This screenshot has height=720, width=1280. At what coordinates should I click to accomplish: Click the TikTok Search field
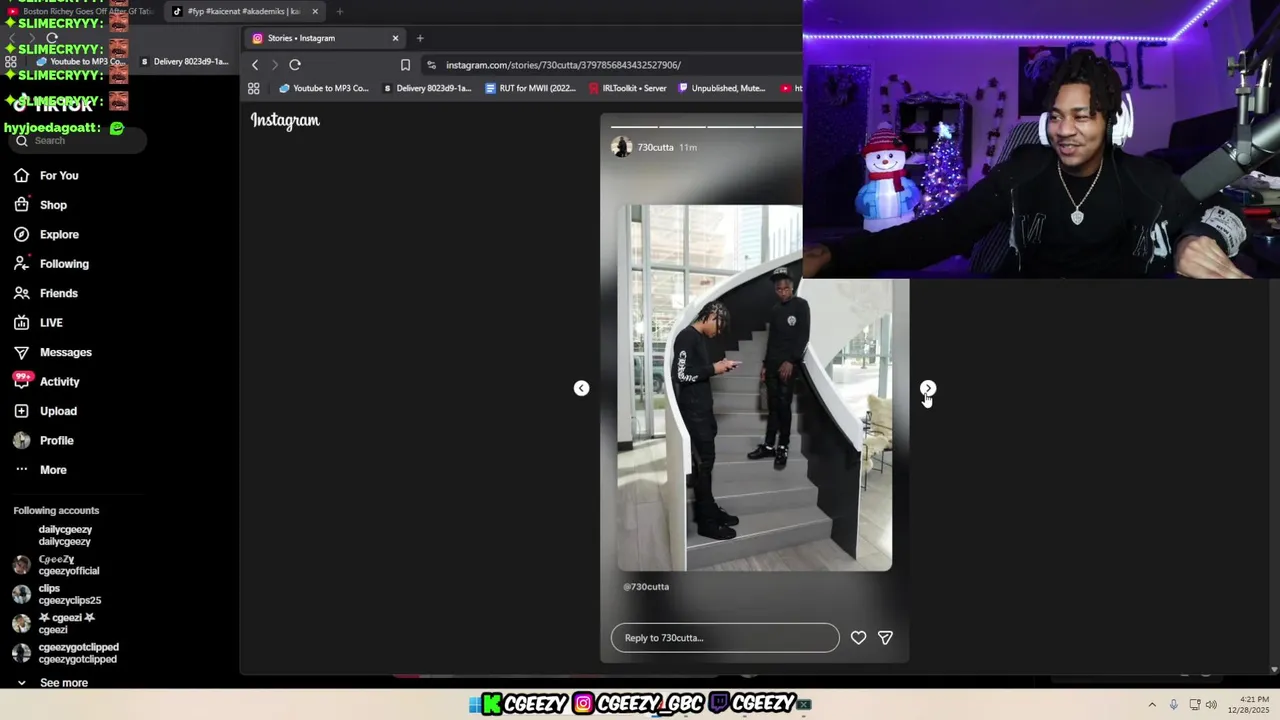[x=76, y=141]
